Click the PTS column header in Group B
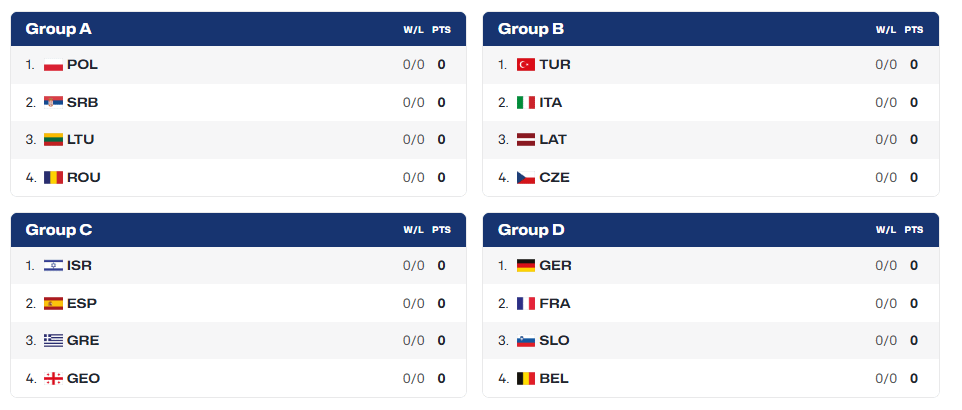 pos(914,29)
